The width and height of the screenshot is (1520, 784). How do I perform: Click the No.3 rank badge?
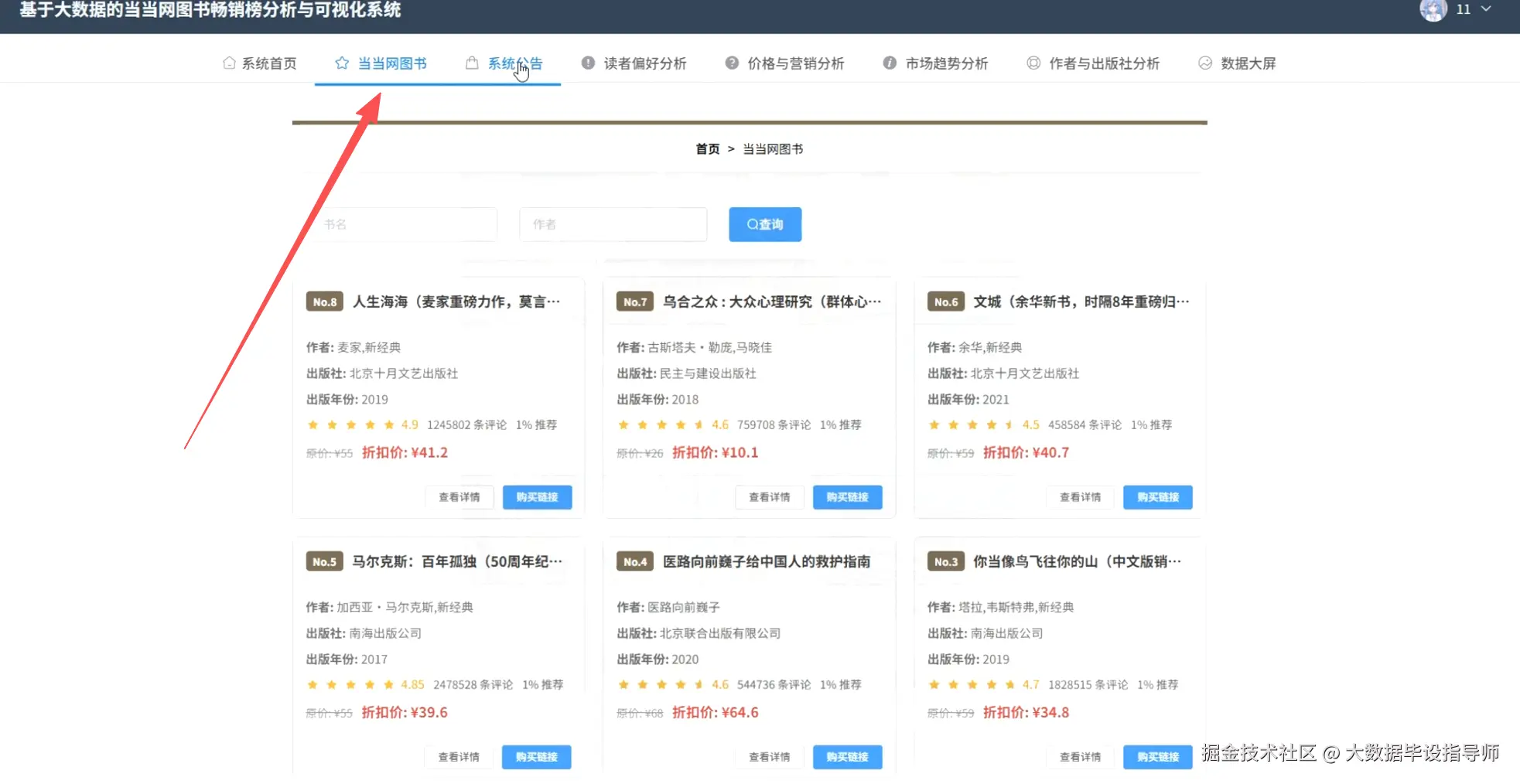click(946, 561)
